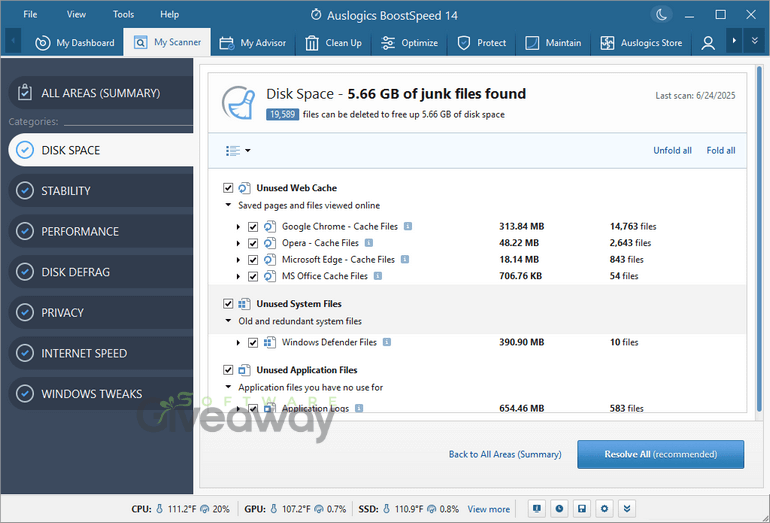Open the Maintain tab
Screen dimensions: 770x523
coord(553,43)
